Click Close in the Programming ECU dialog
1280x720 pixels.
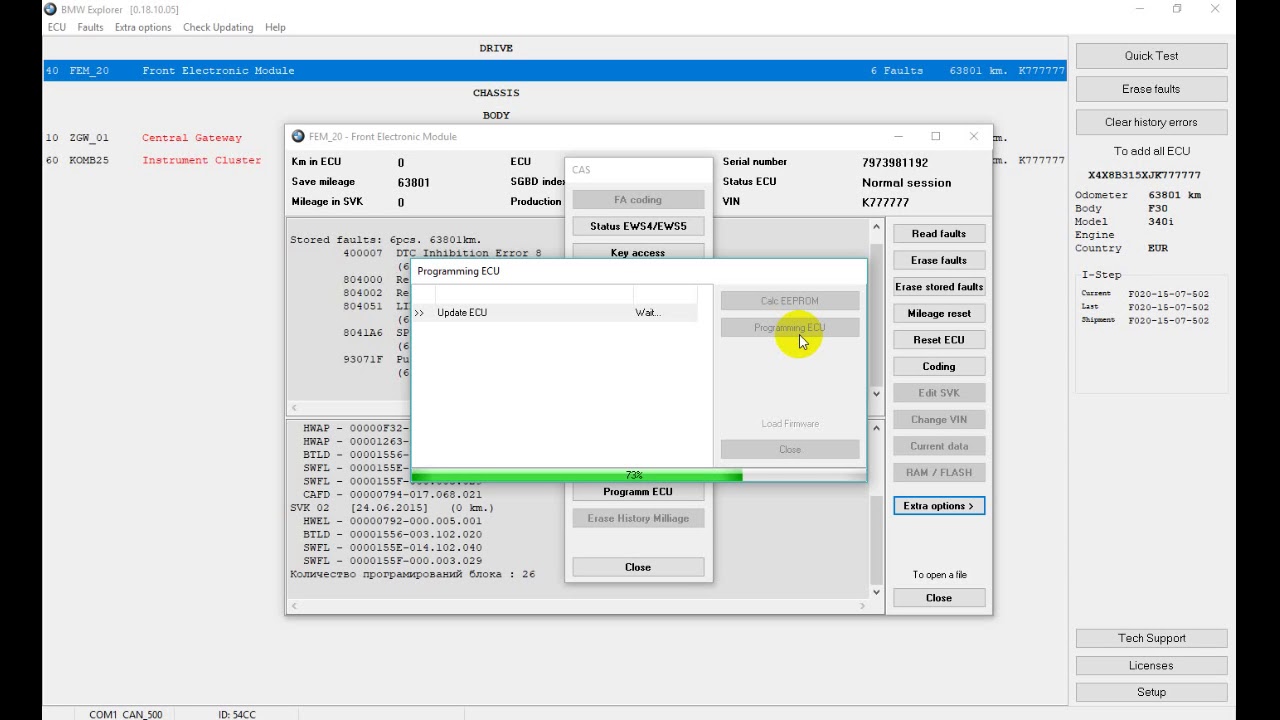[790, 449]
